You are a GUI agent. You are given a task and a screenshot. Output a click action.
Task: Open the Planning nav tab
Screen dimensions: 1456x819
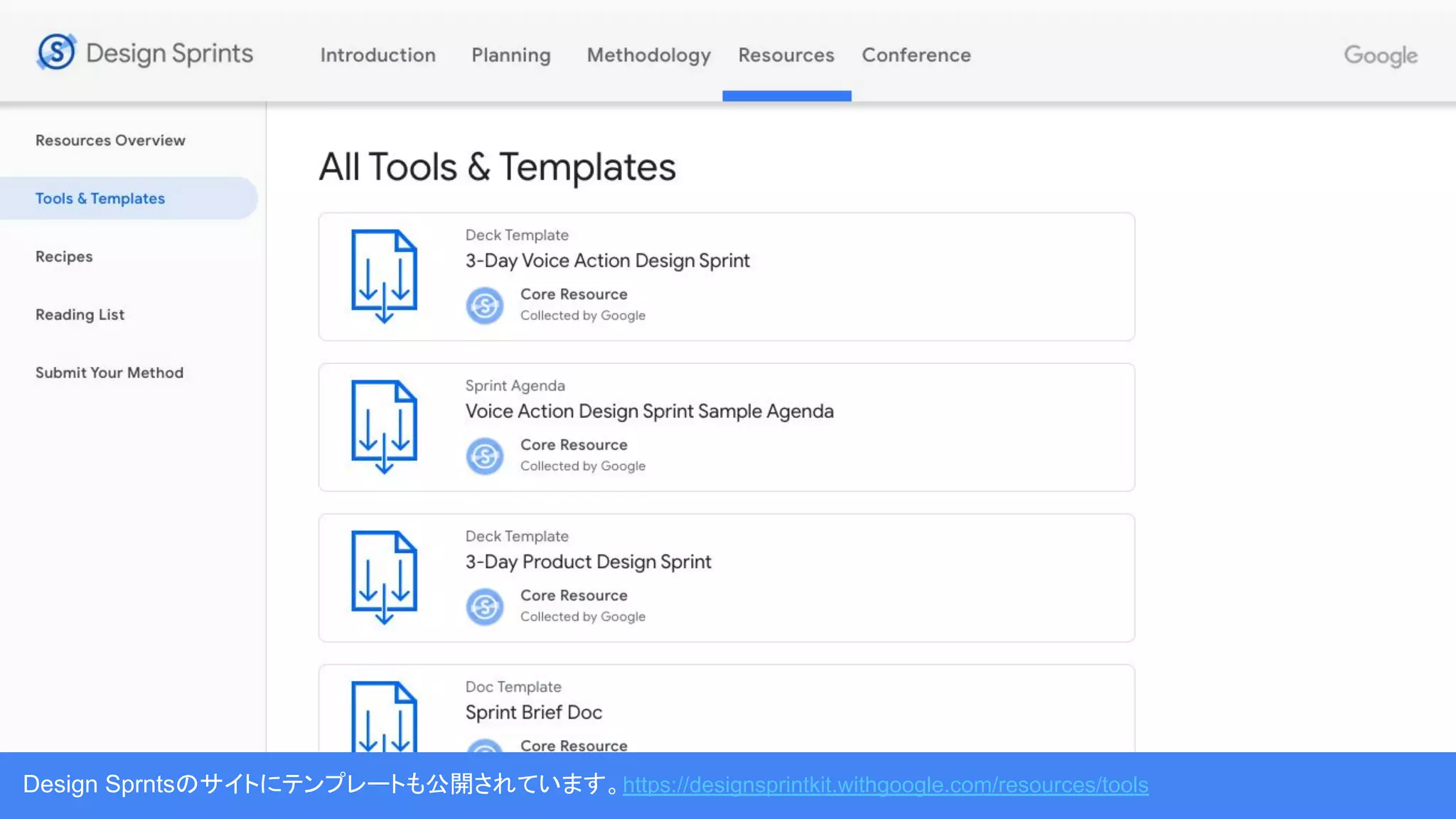coord(511,55)
